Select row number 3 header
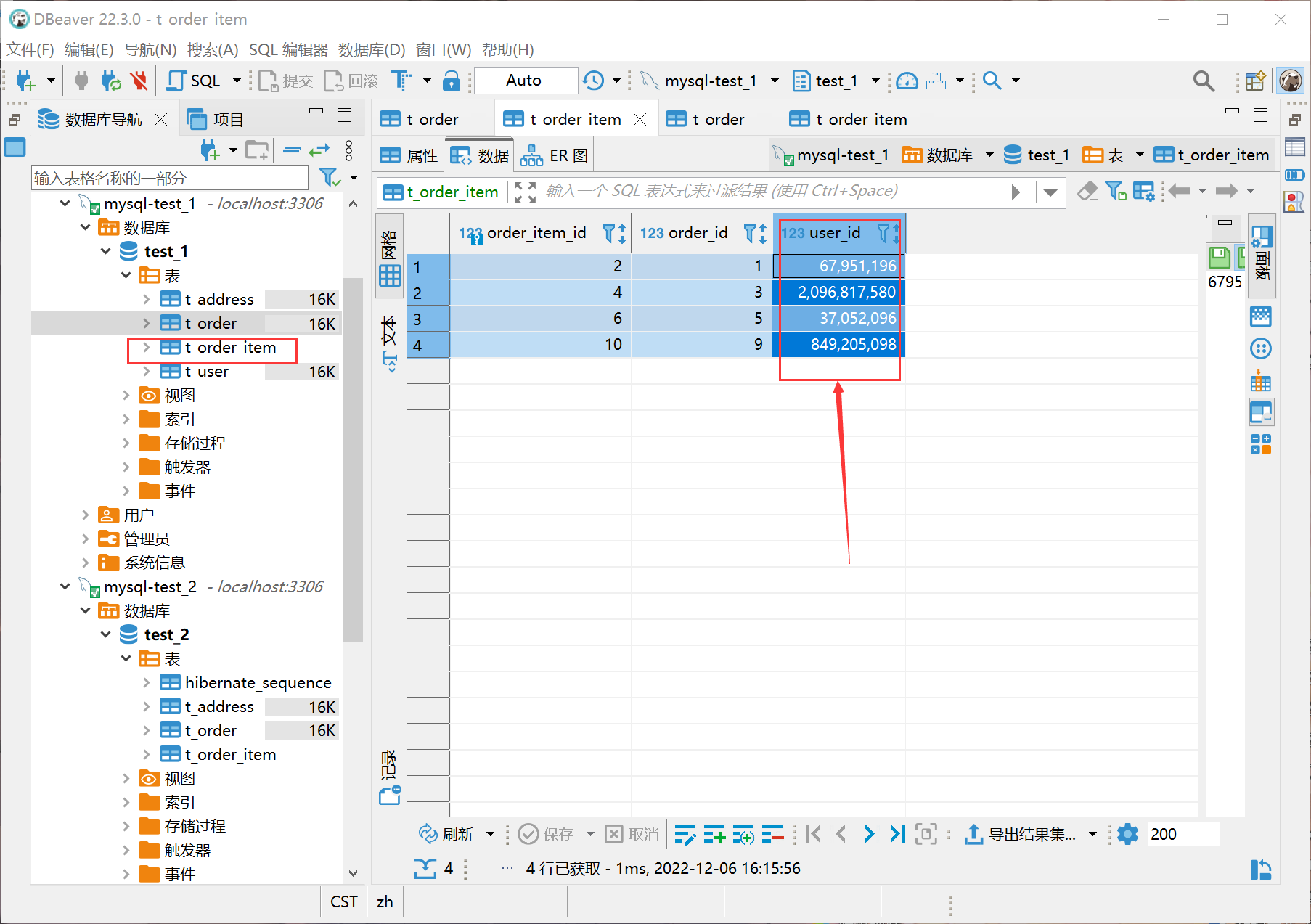Viewport: 1311px width, 924px height. (428, 319)
